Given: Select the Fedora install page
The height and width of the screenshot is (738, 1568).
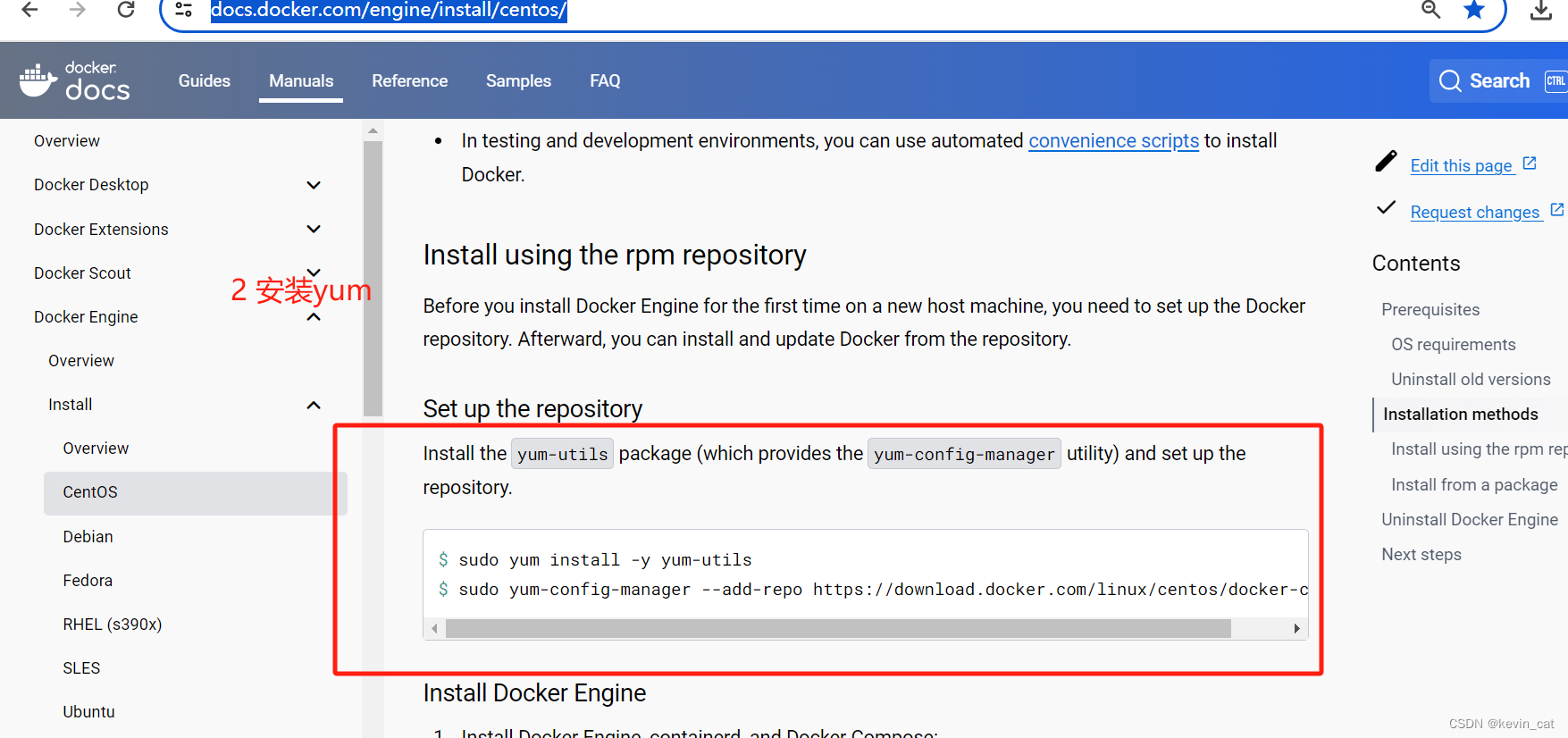Looking at the screenshot, I should pos(88,581).
